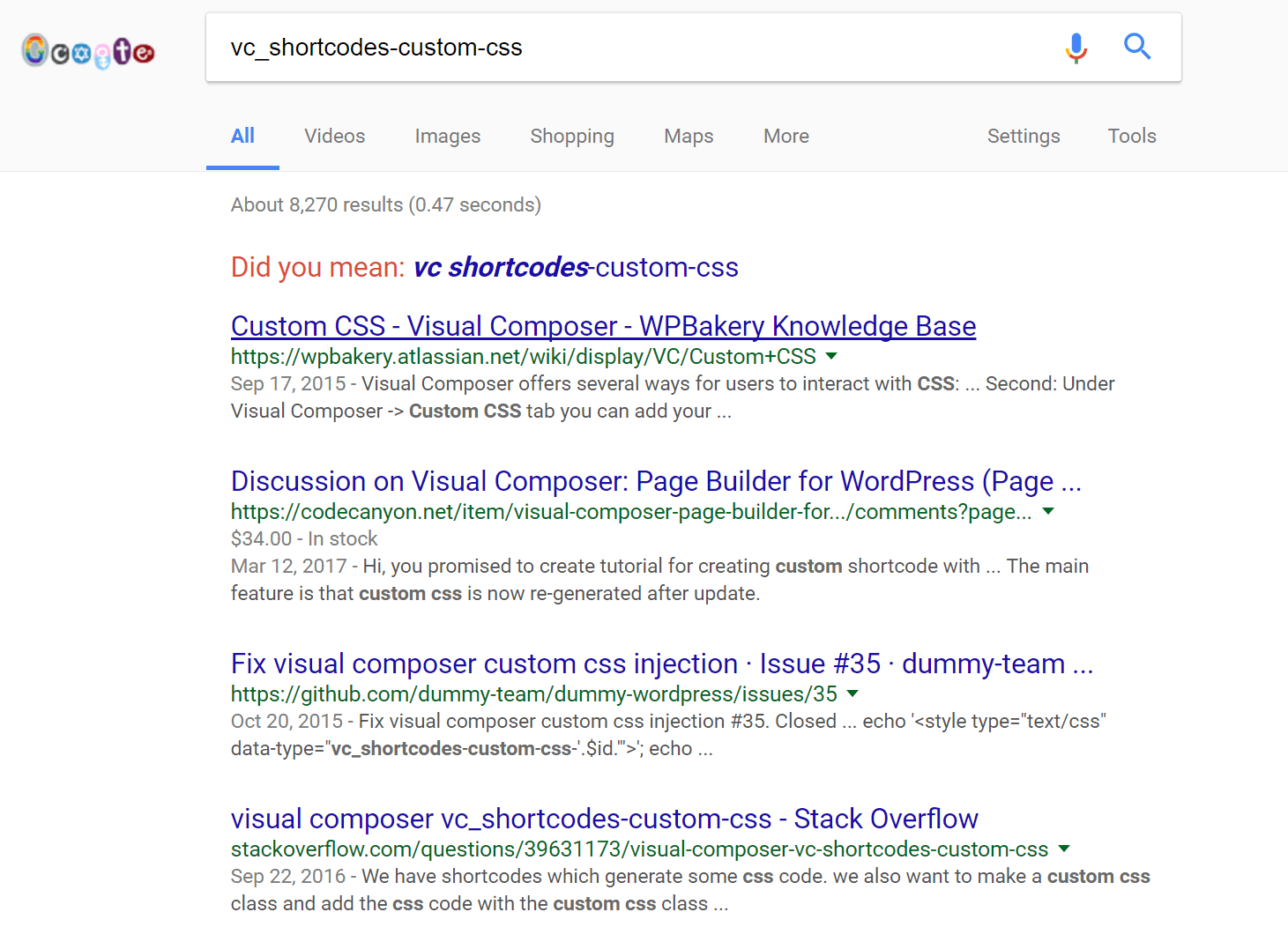Click the Google doodle logo
Viewport: 1288px width, 927px height.
coord(88,51)
